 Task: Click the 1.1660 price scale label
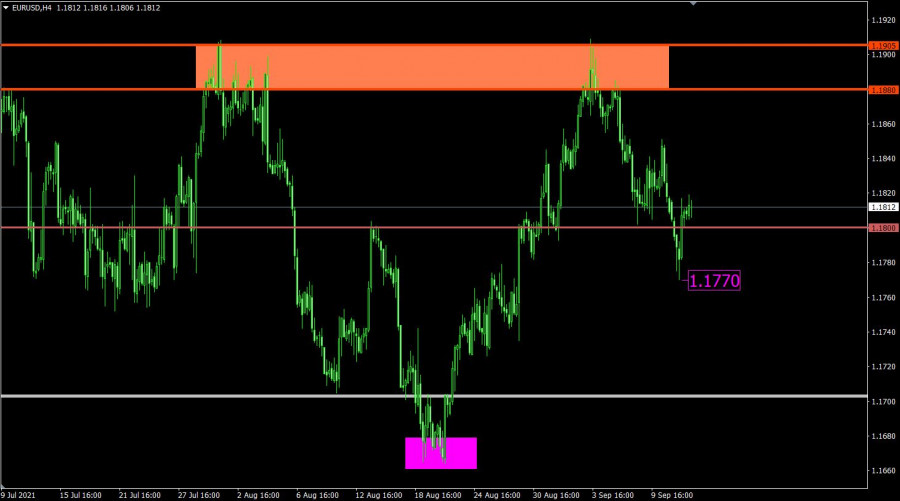point(883,471)
